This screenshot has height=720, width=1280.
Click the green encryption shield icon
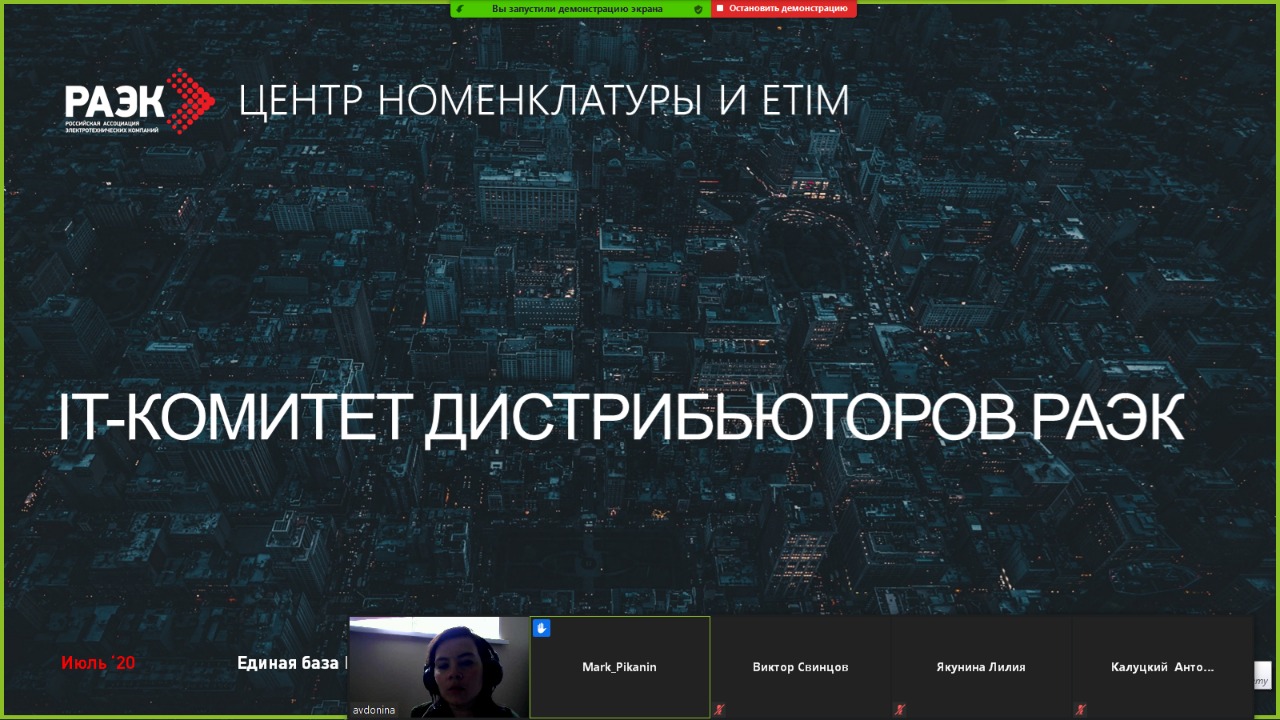point(698,8)
